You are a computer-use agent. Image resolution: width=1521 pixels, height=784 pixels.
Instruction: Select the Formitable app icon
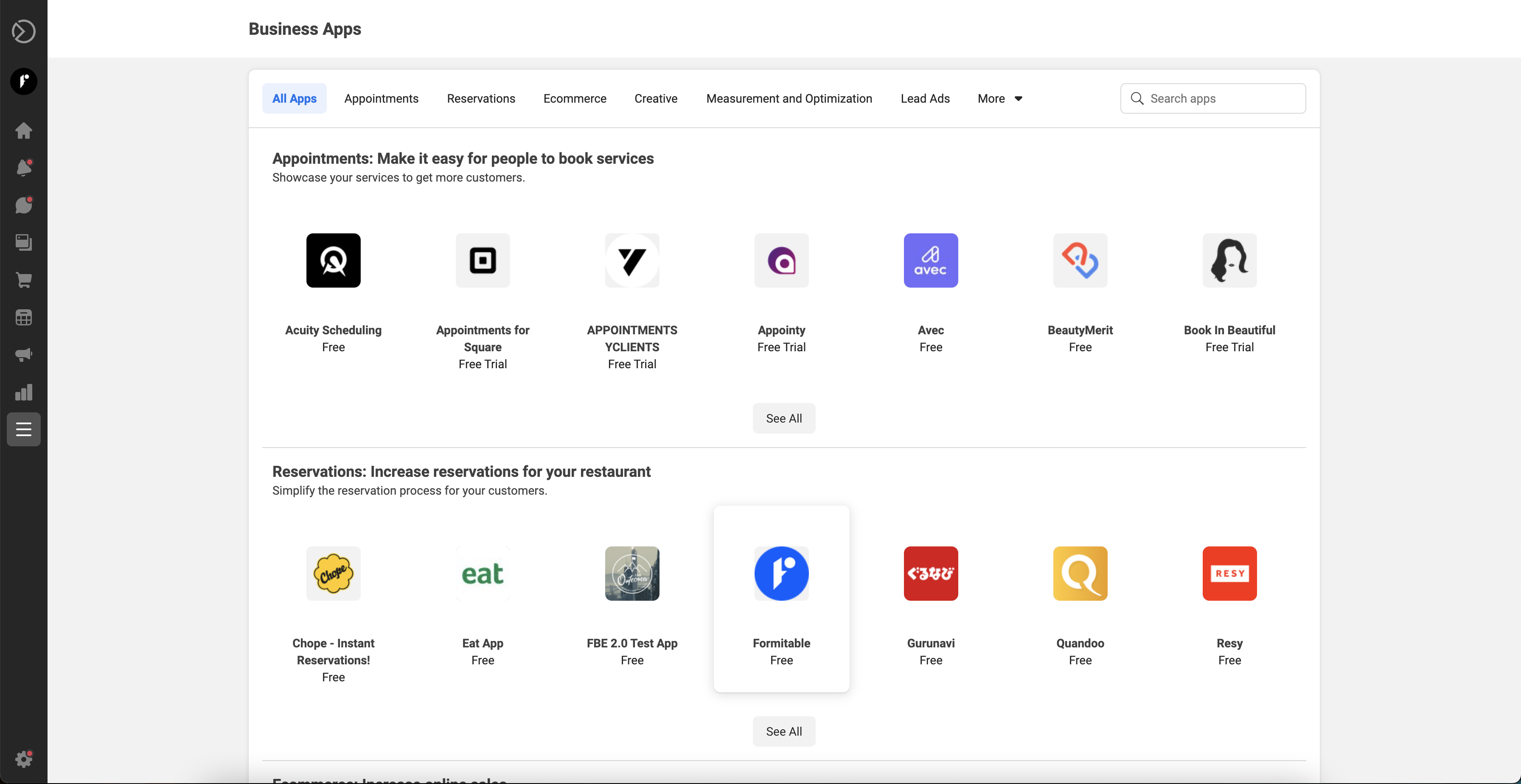tap(781, 573)
